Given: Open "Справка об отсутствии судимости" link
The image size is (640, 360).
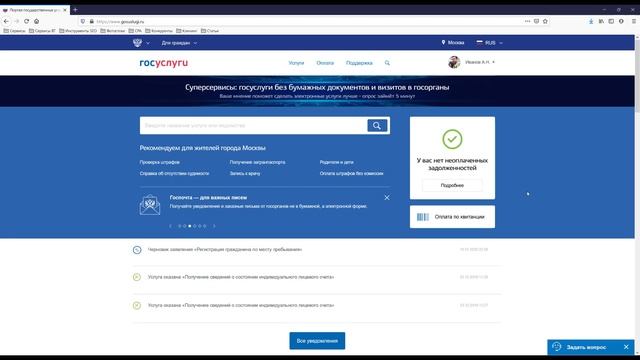Looking at the screenshot, I should pos(174,173).
